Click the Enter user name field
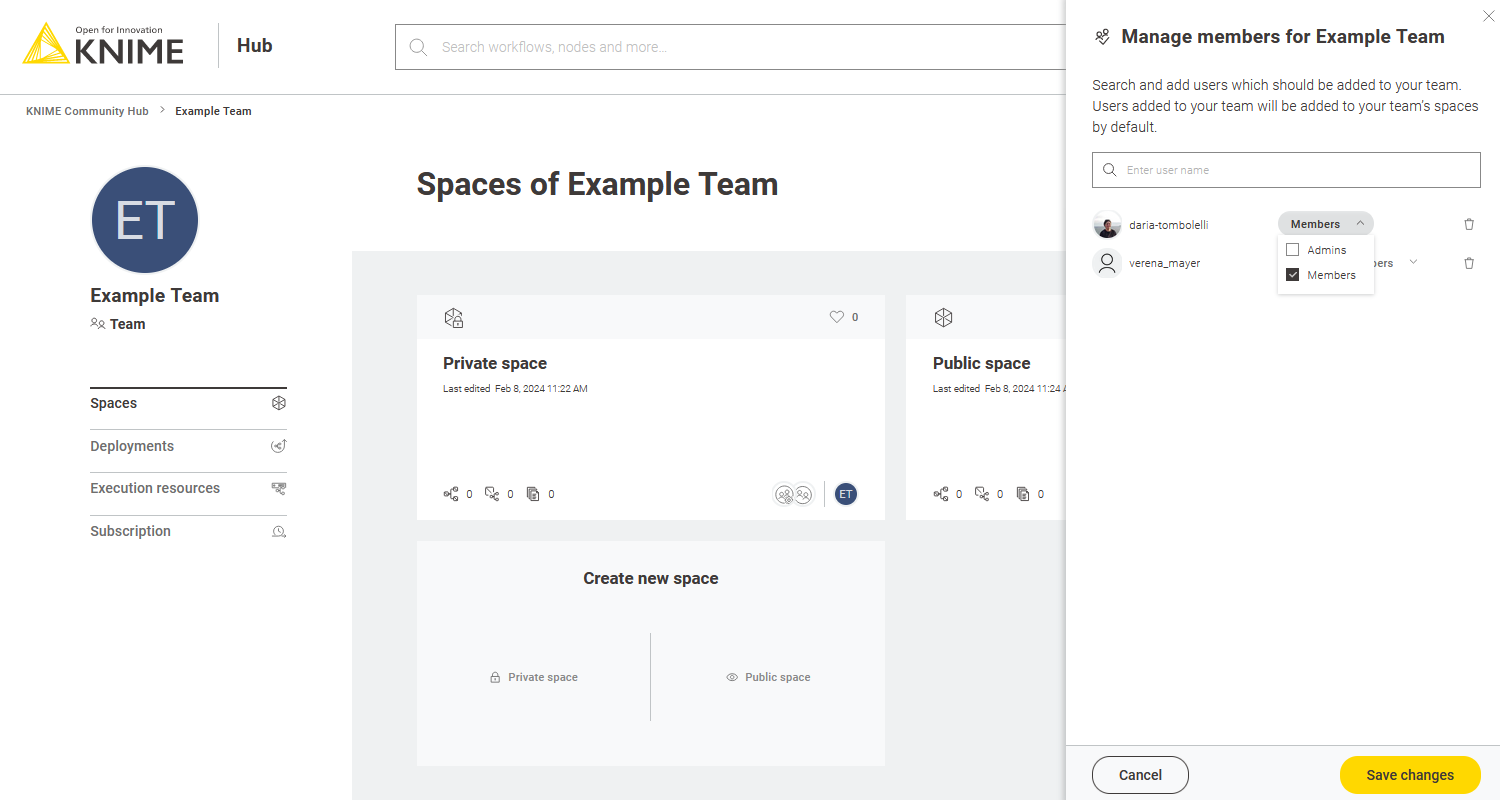 click(x=1295, y=170)
